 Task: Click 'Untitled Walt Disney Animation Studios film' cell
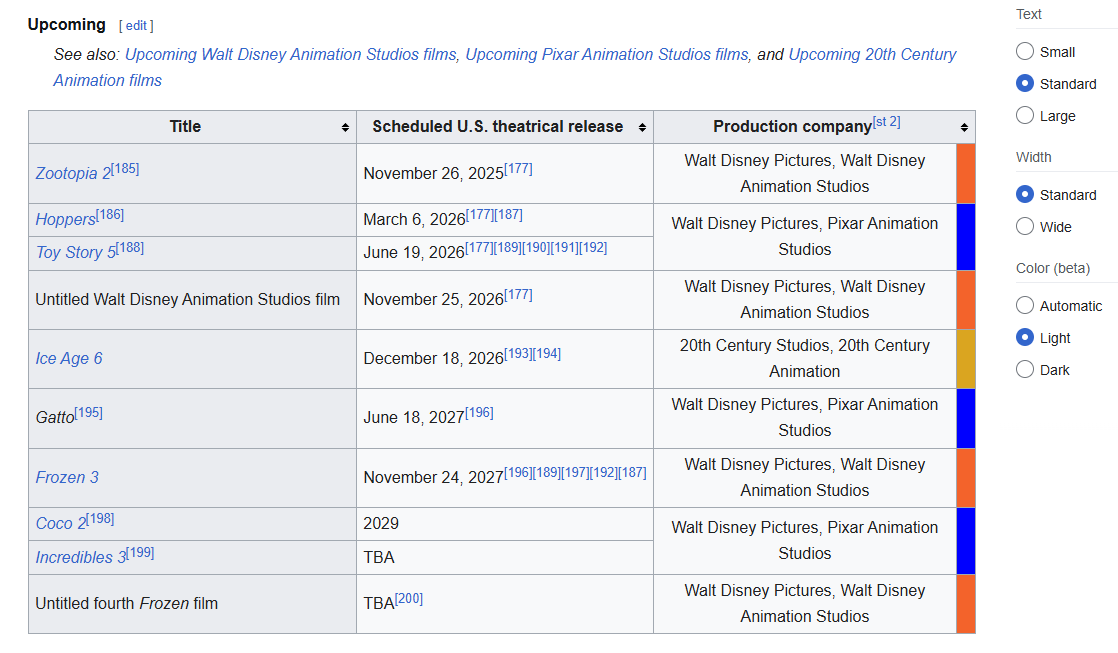click(x=193, y=300)
